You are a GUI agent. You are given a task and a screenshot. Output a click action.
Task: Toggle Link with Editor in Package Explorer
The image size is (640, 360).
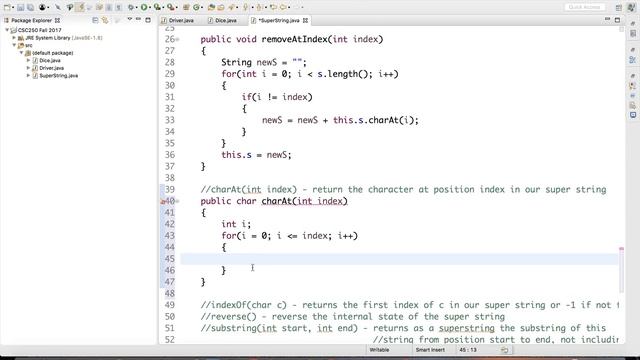[105, 20]
